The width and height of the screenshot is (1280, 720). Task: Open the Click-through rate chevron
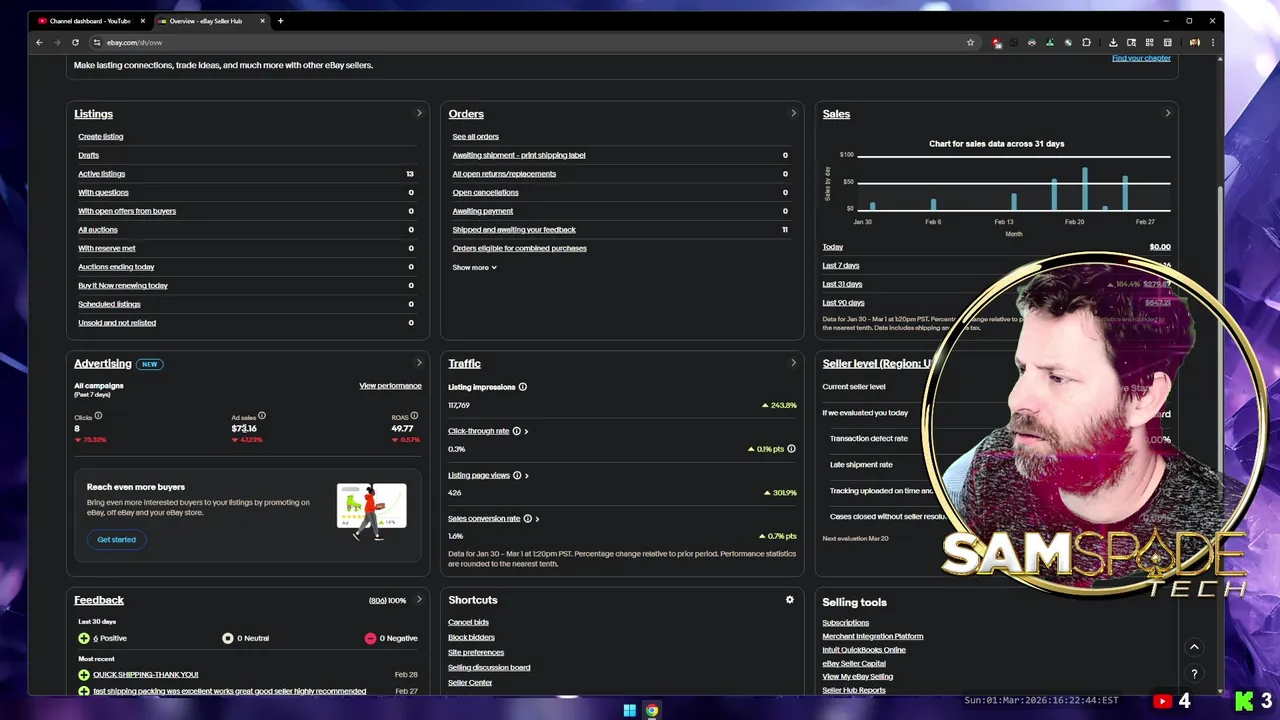[x=526, y=431]
